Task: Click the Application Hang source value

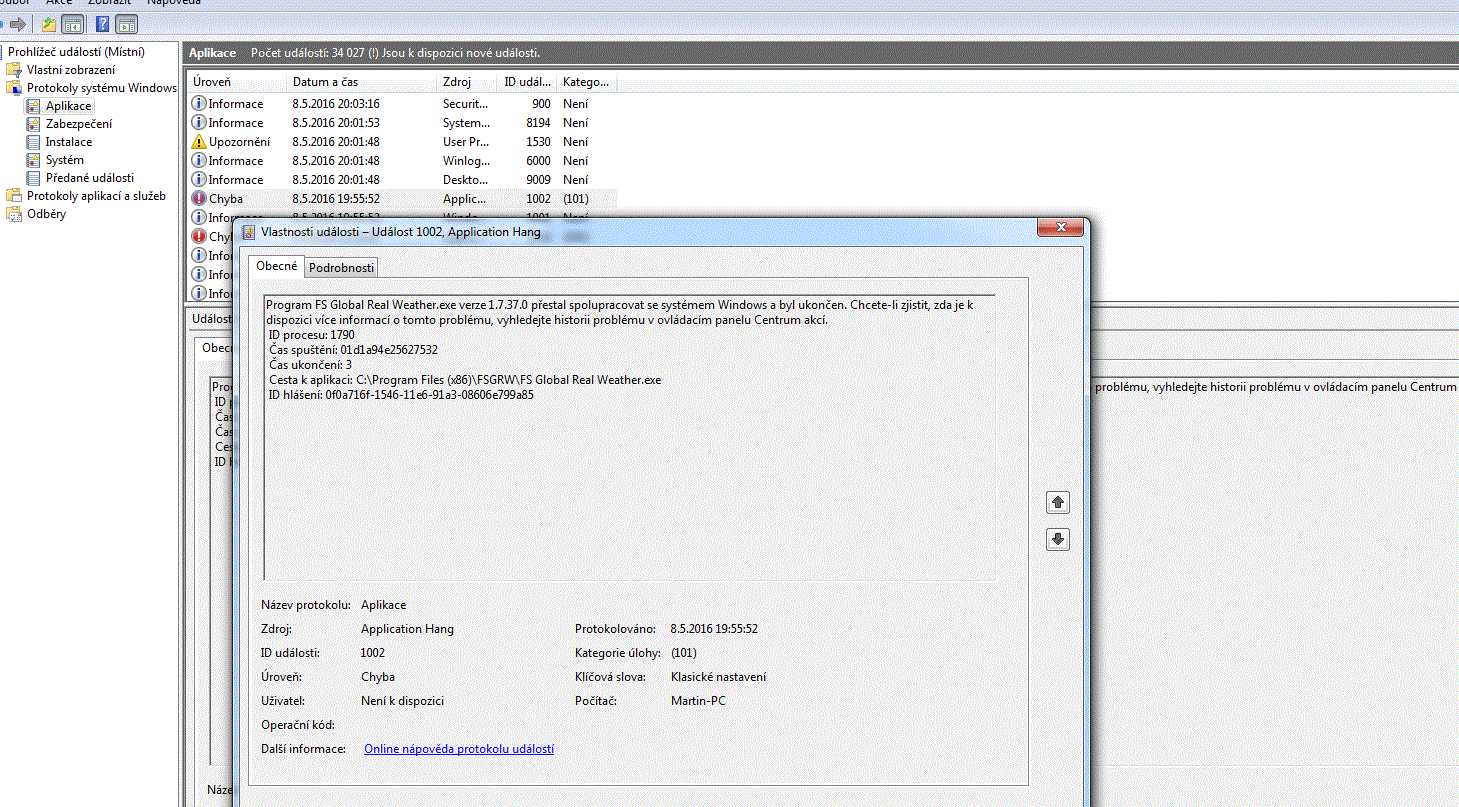Action: [x=407, y=629]
